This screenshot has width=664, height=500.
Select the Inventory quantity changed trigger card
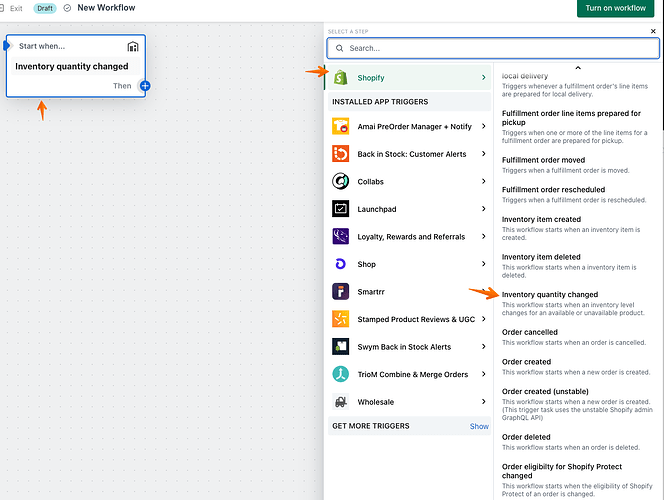(76, 66)
